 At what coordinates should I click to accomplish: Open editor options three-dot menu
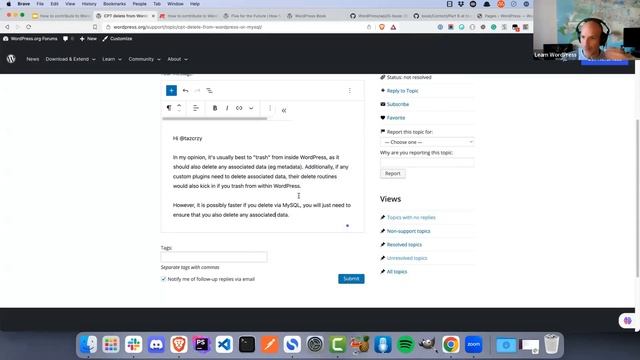(x=349, y=91)
